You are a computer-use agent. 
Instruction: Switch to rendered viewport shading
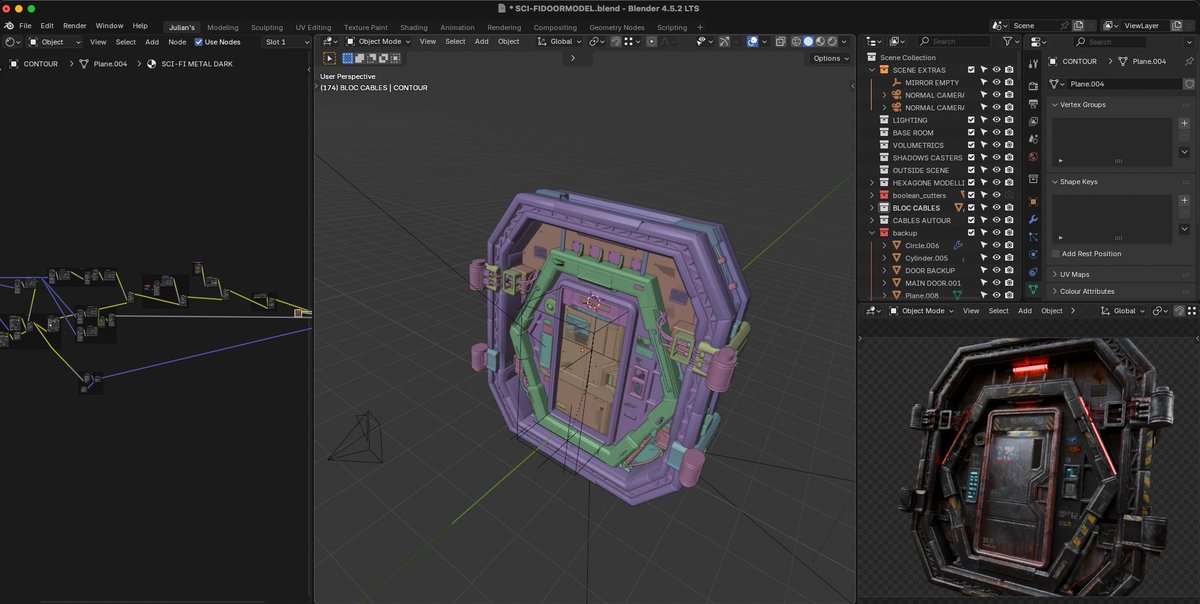[833, 42]
